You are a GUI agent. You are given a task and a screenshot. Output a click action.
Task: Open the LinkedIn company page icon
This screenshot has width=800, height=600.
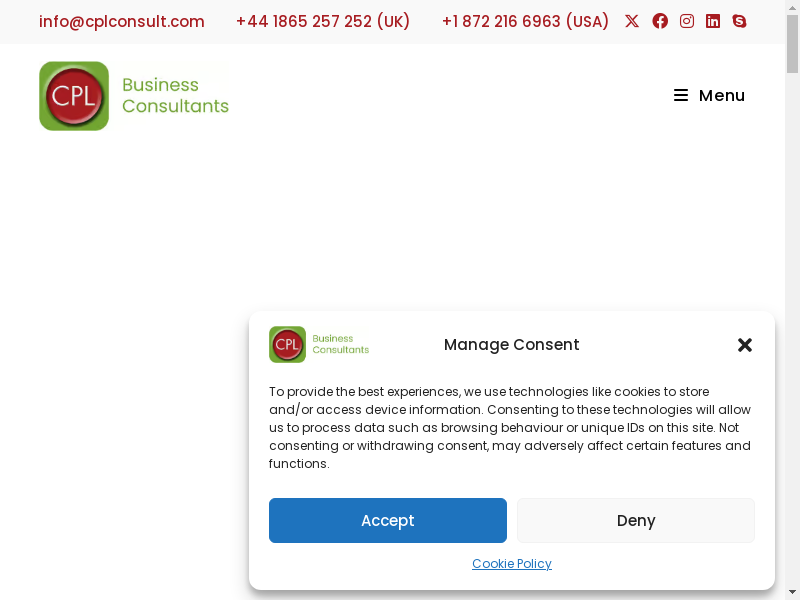tap(713, 21)
